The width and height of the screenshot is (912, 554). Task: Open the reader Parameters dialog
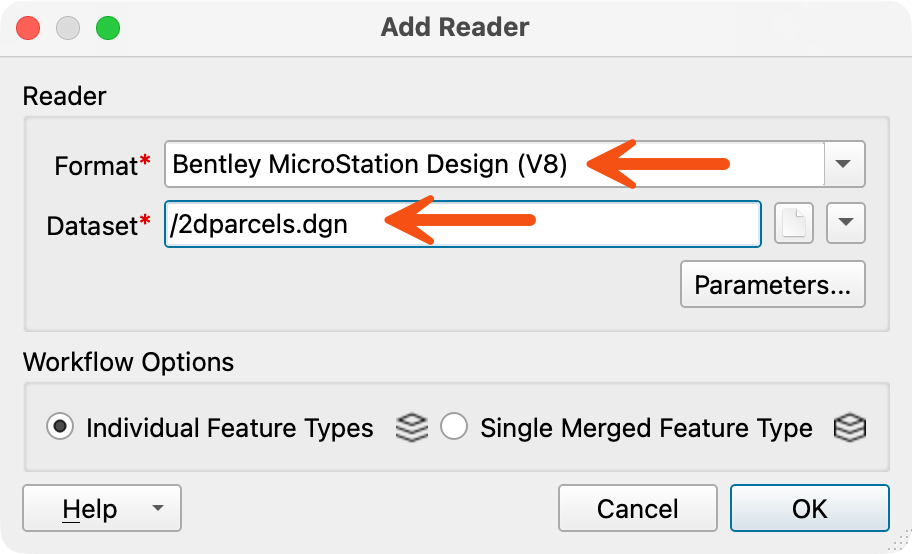772,285
